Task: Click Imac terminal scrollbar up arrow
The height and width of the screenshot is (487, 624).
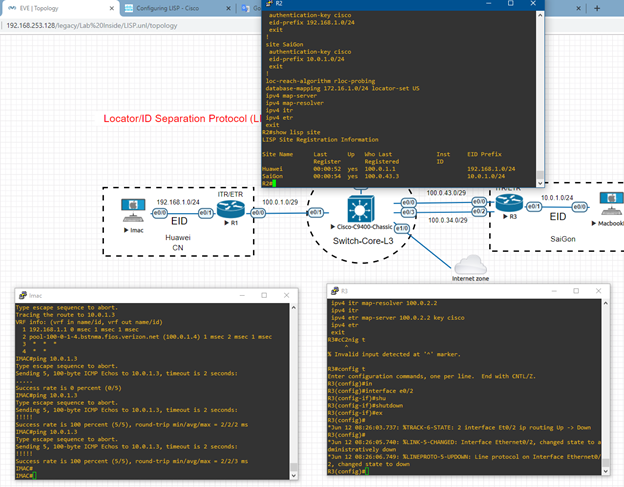Action: [x=294, y=308]
